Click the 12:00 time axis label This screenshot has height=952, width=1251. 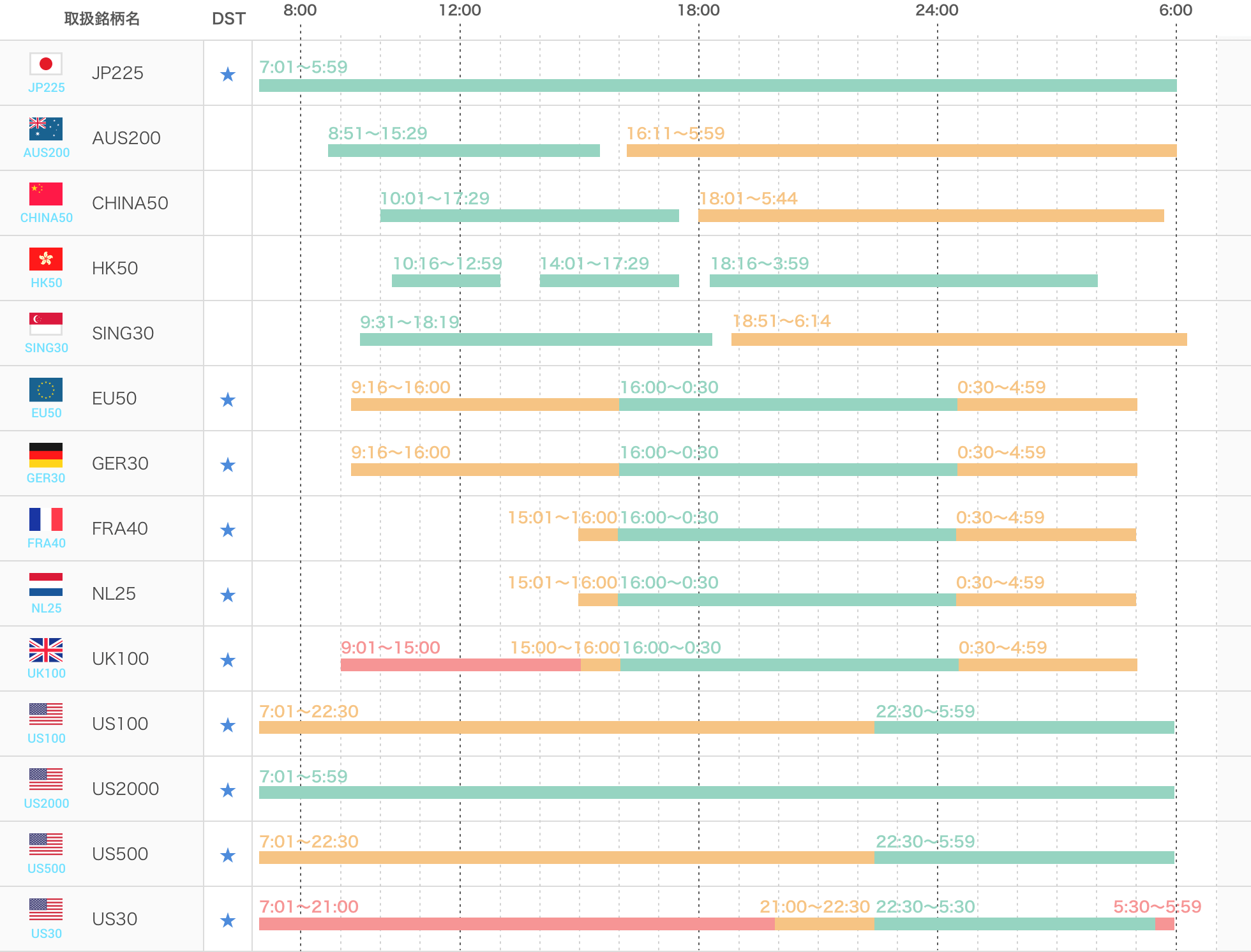pos(460,10)
